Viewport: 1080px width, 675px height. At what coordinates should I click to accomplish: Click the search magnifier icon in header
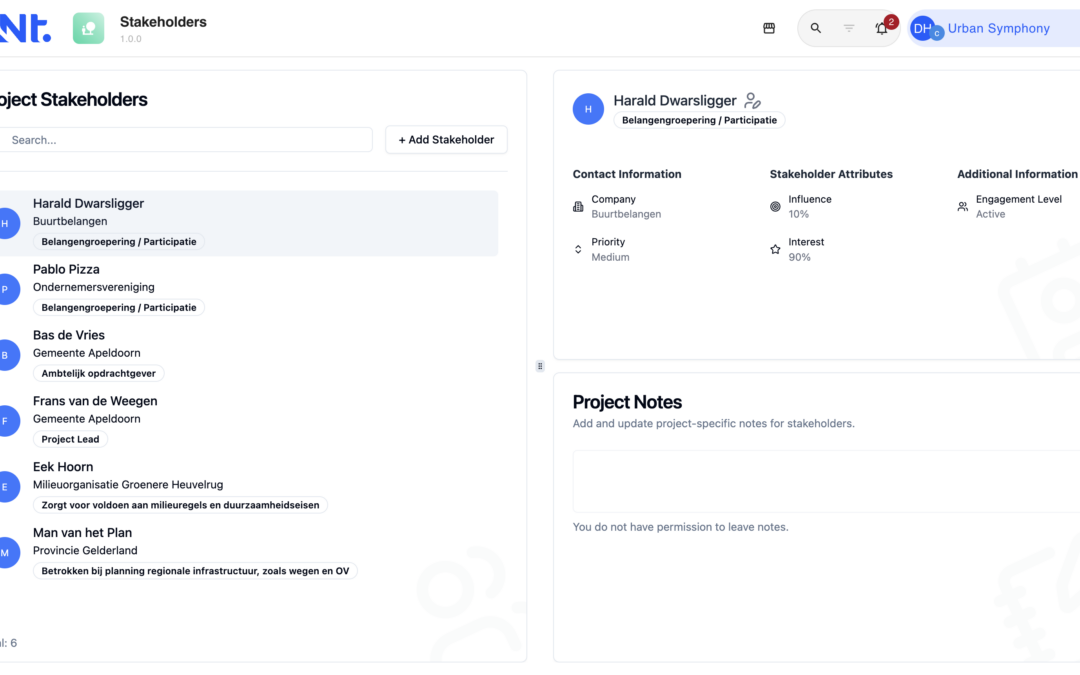tap(816, 28)
